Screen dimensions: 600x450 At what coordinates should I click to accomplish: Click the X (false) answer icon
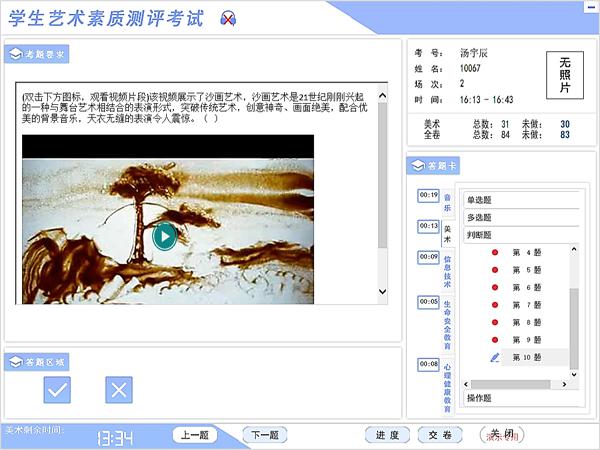(118, 389)
